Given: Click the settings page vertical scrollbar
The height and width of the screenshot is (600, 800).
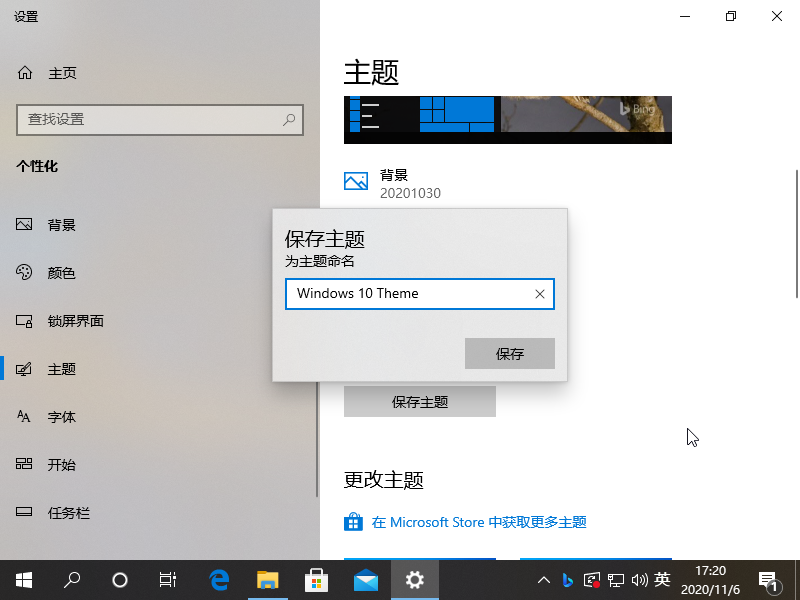Looking at the screenshot, I should click(796, 234).
